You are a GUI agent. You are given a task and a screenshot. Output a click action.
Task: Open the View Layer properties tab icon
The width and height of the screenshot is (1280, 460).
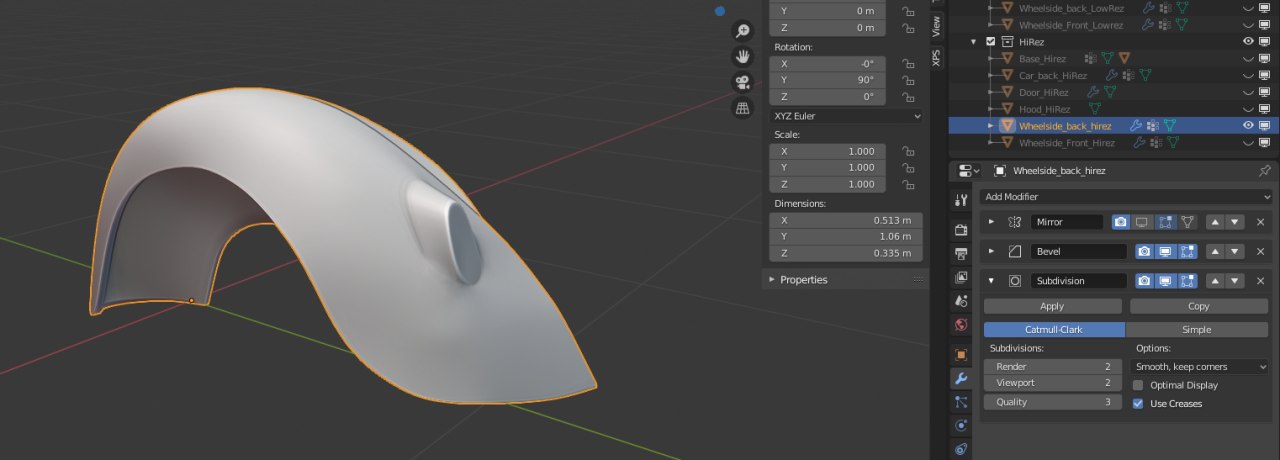(961, 277)
